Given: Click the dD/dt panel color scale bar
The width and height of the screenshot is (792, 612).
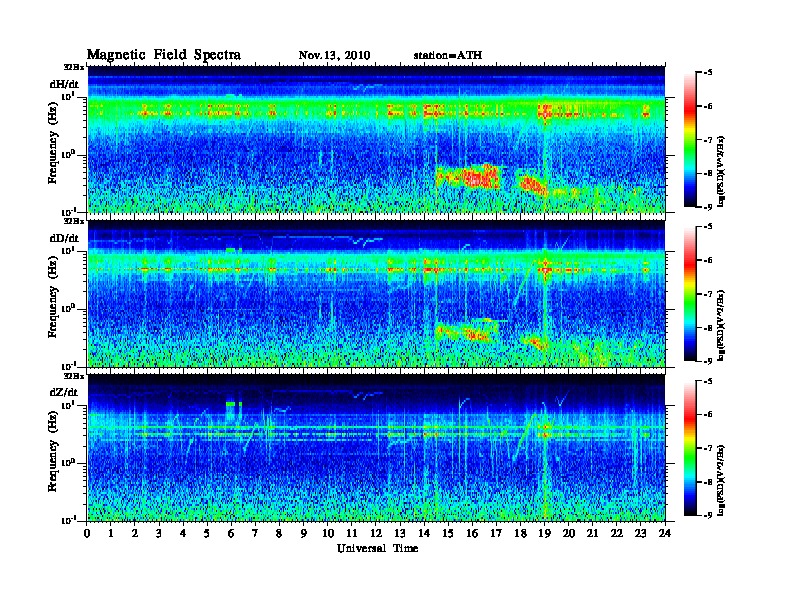Looking at the screenshot, I should click(690, 294).
